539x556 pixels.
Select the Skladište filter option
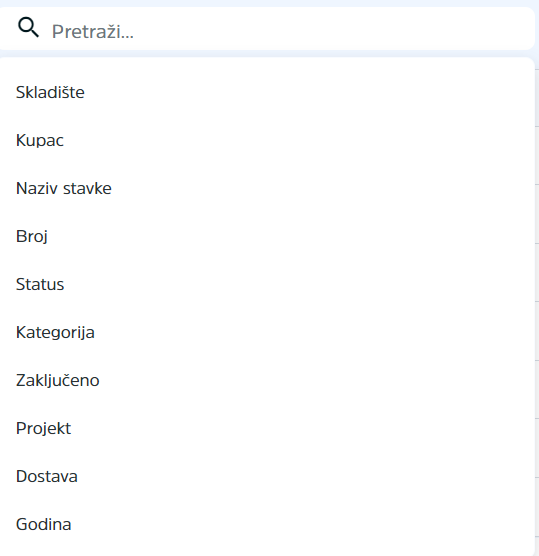click(x=267, y=93)
